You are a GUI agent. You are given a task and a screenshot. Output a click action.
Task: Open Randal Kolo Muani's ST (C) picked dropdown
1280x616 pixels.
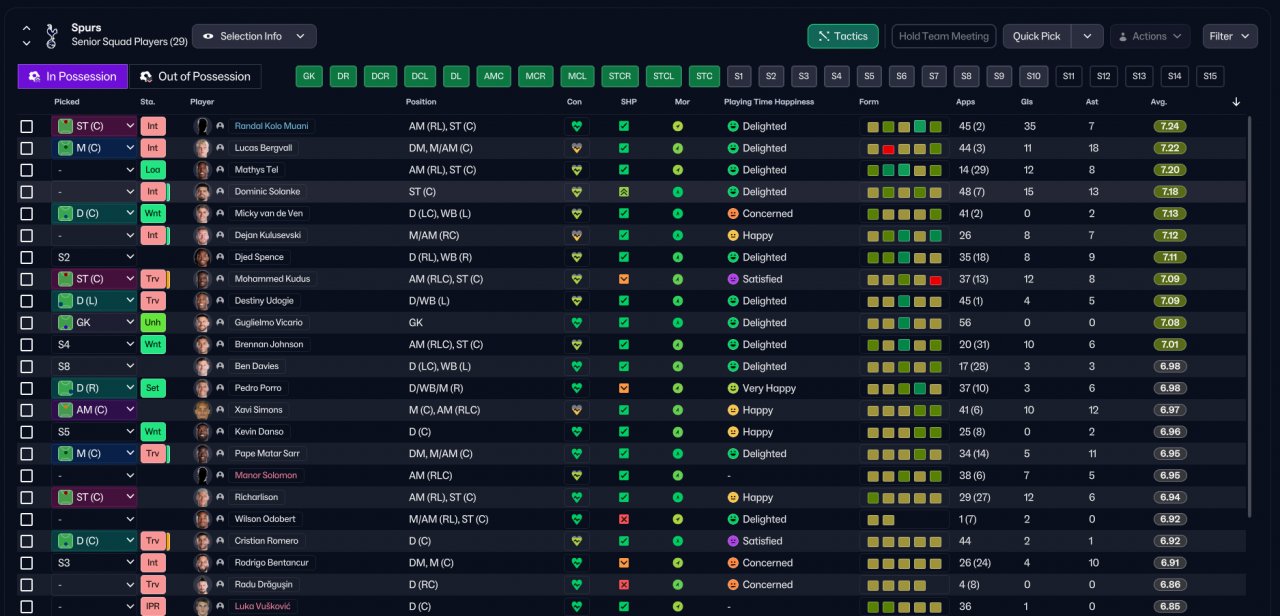coord(94,126)
